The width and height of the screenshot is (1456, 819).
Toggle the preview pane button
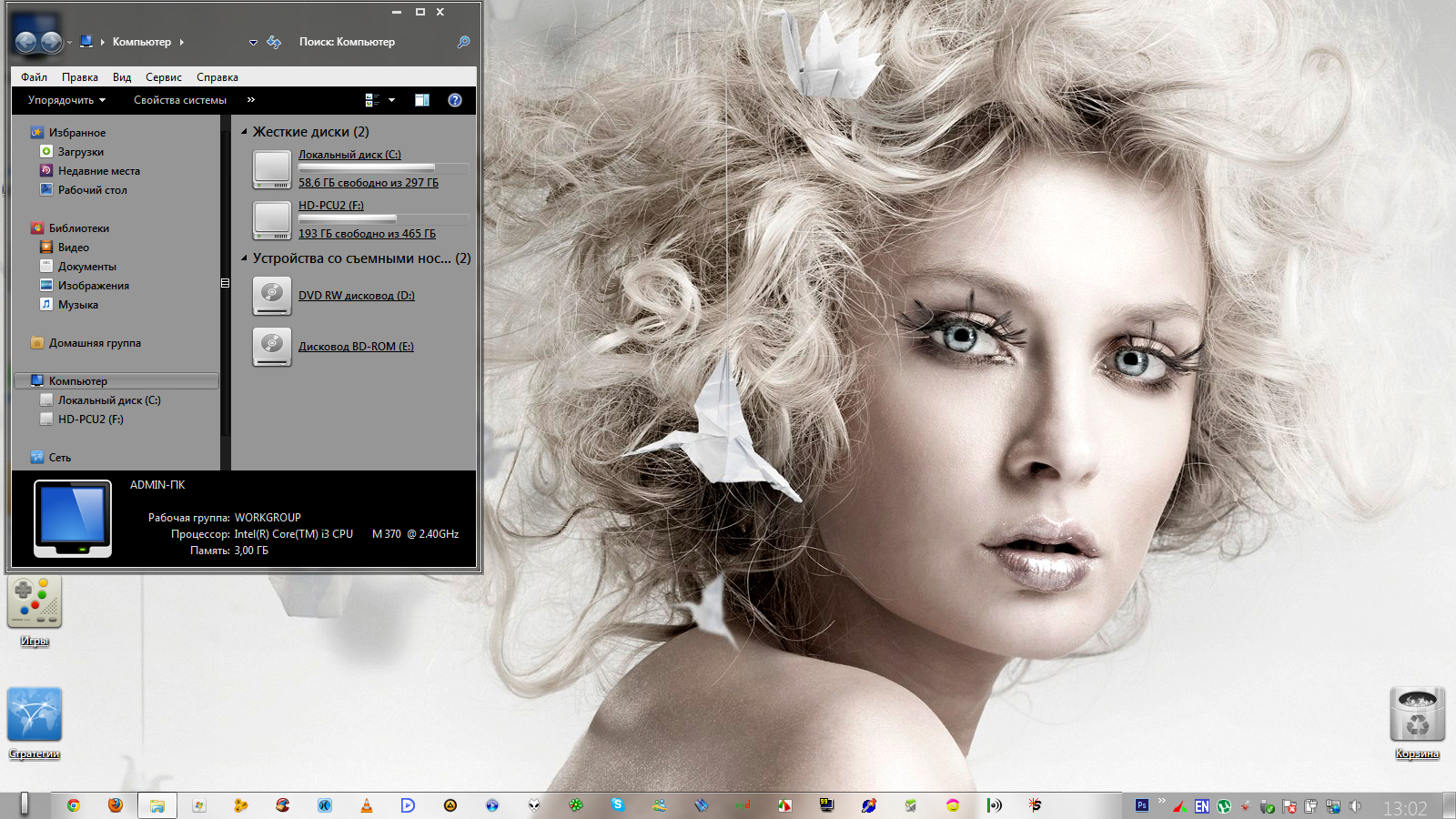[422, 100]
